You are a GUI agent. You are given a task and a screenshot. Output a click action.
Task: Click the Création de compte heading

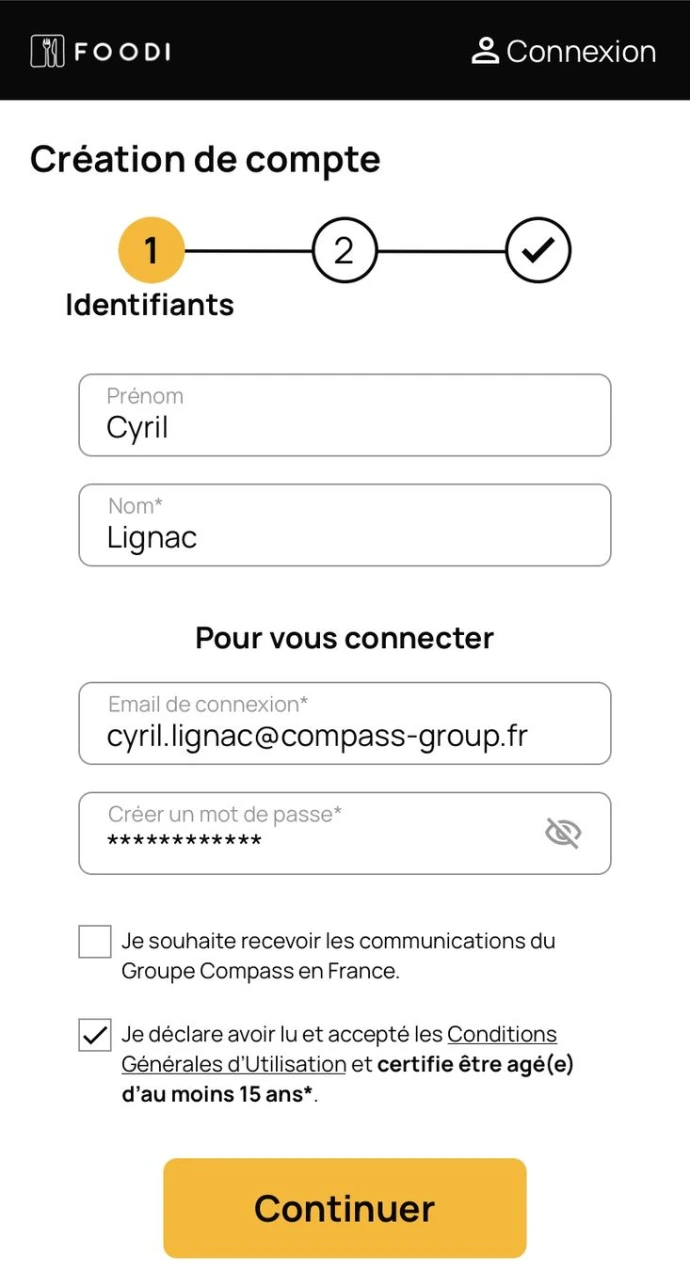(205, 160)
